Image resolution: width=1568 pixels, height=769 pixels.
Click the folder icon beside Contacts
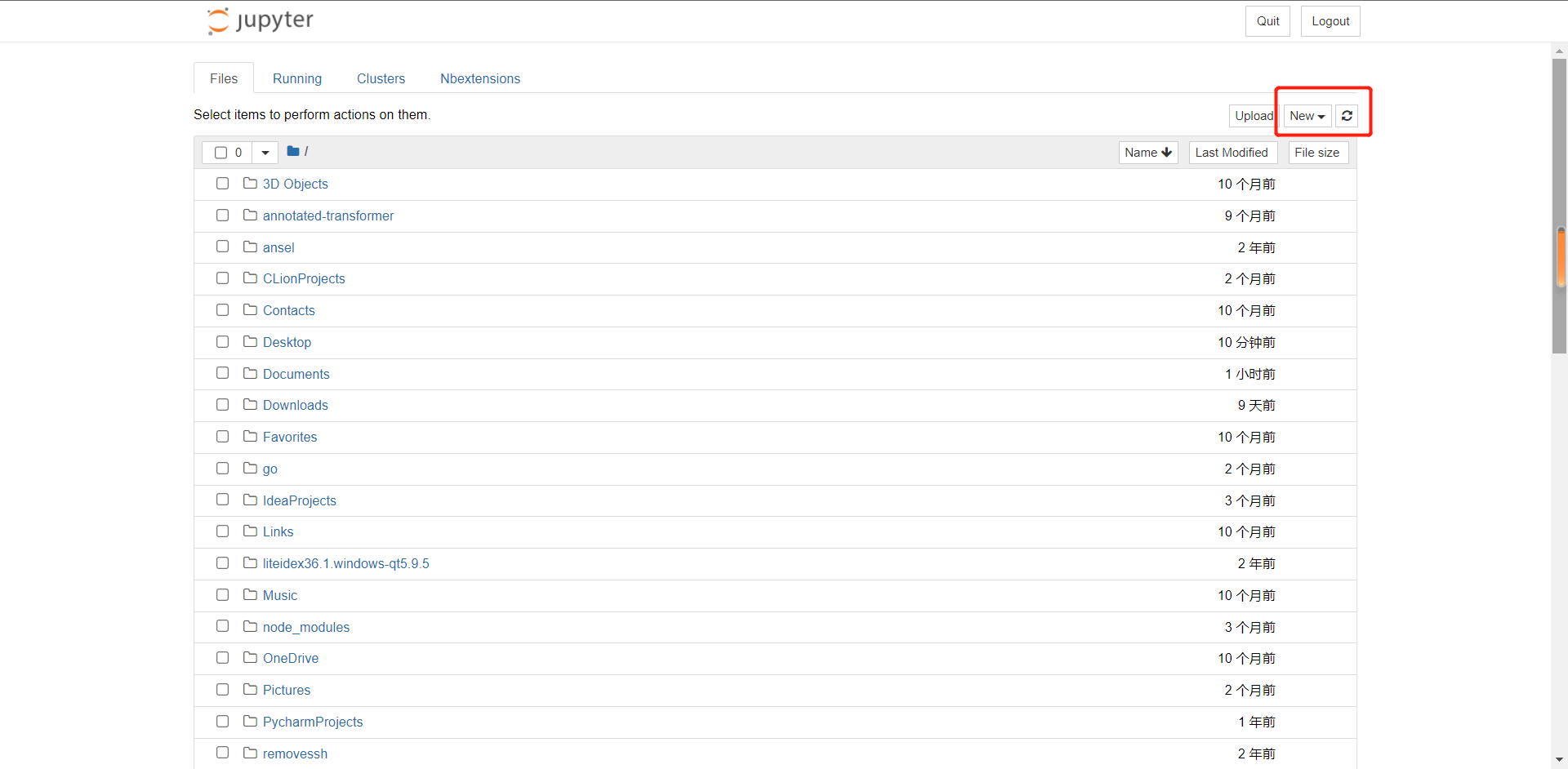click(250, 310)
